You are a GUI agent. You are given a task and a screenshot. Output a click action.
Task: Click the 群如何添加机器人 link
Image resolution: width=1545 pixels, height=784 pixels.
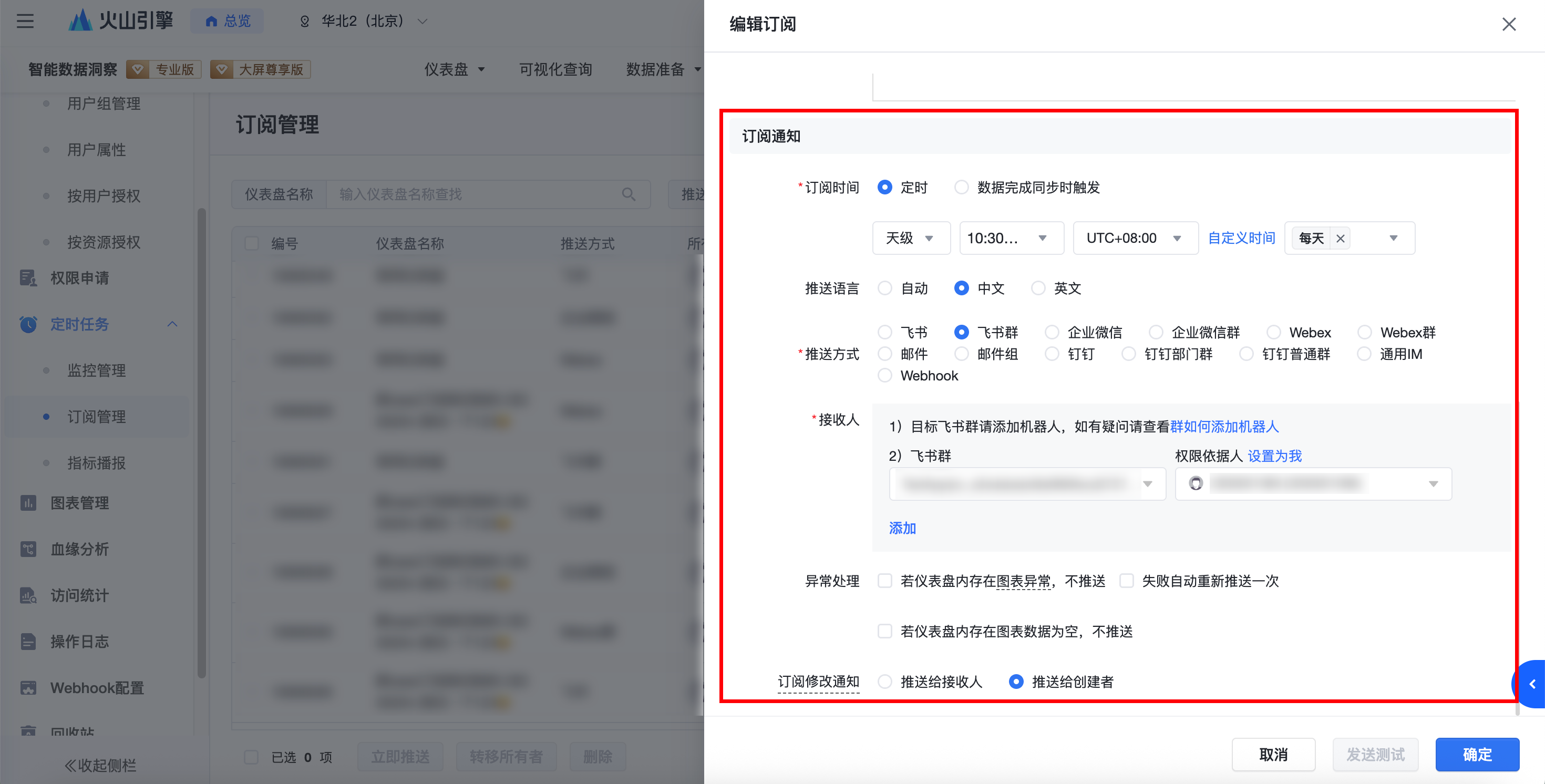1224,427
